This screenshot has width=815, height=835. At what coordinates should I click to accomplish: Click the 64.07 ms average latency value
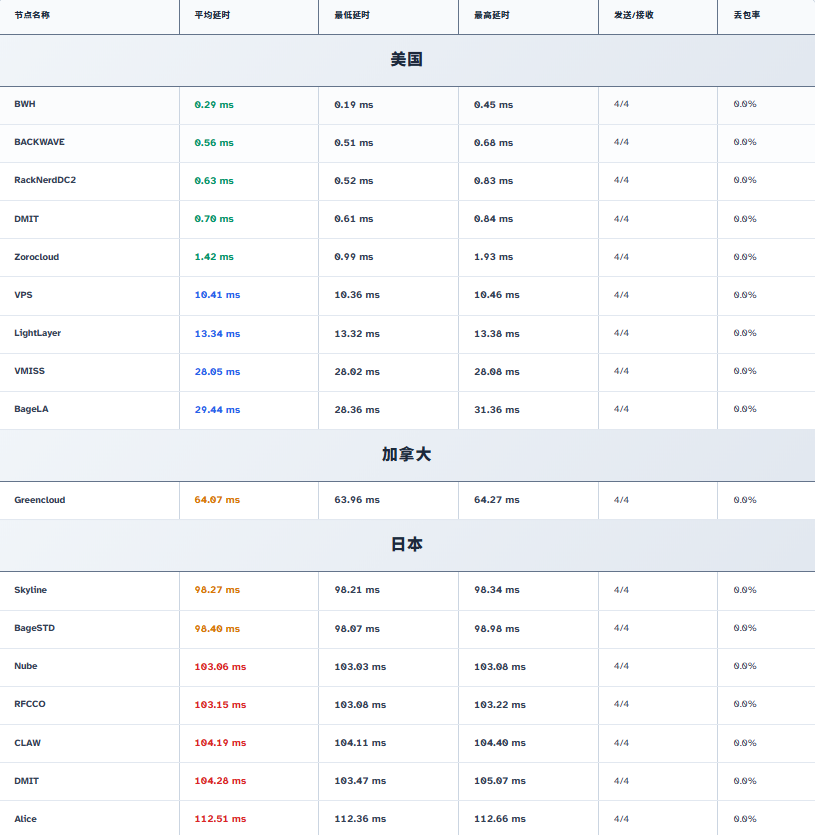[217, 500]
